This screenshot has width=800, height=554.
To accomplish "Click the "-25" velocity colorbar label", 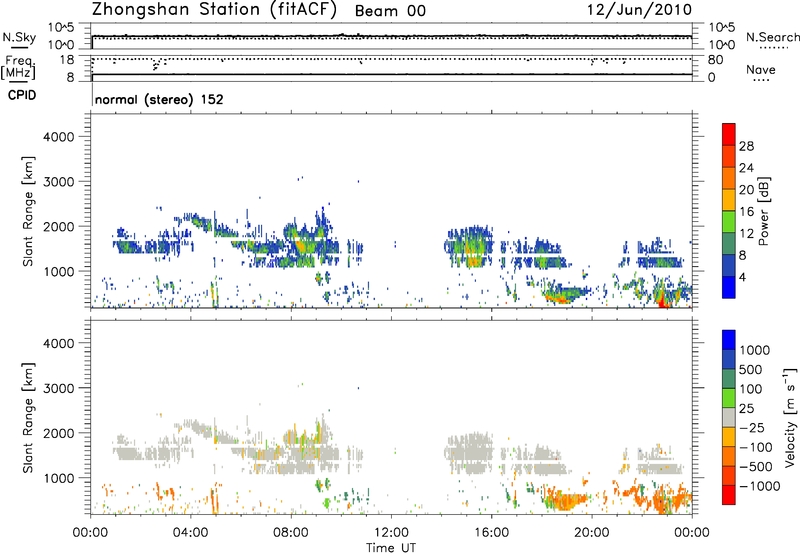I will [752, 428].
